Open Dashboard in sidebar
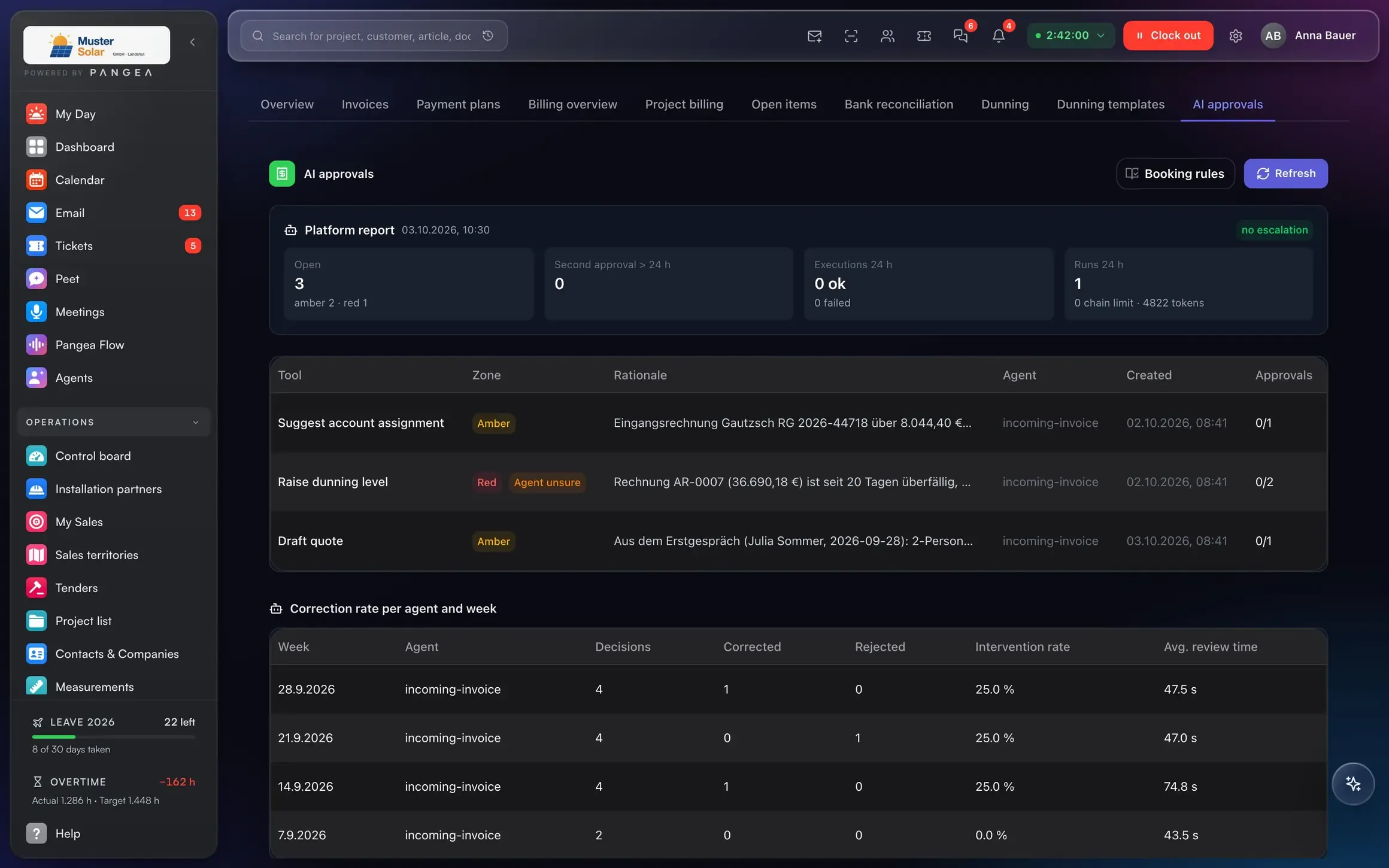Image resolution: width=1389 pixels, height=868 pixels. click(114, 147)
